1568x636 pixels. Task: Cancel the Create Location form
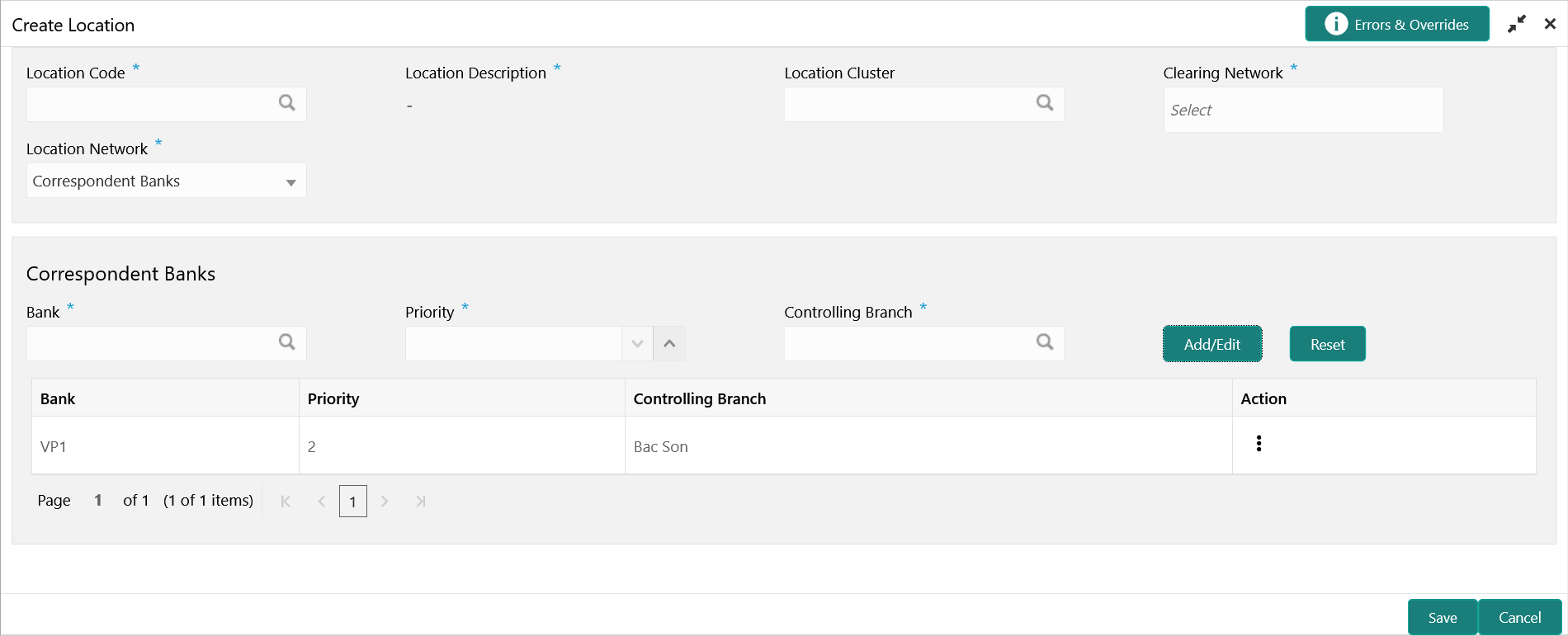click(1519, 618)
